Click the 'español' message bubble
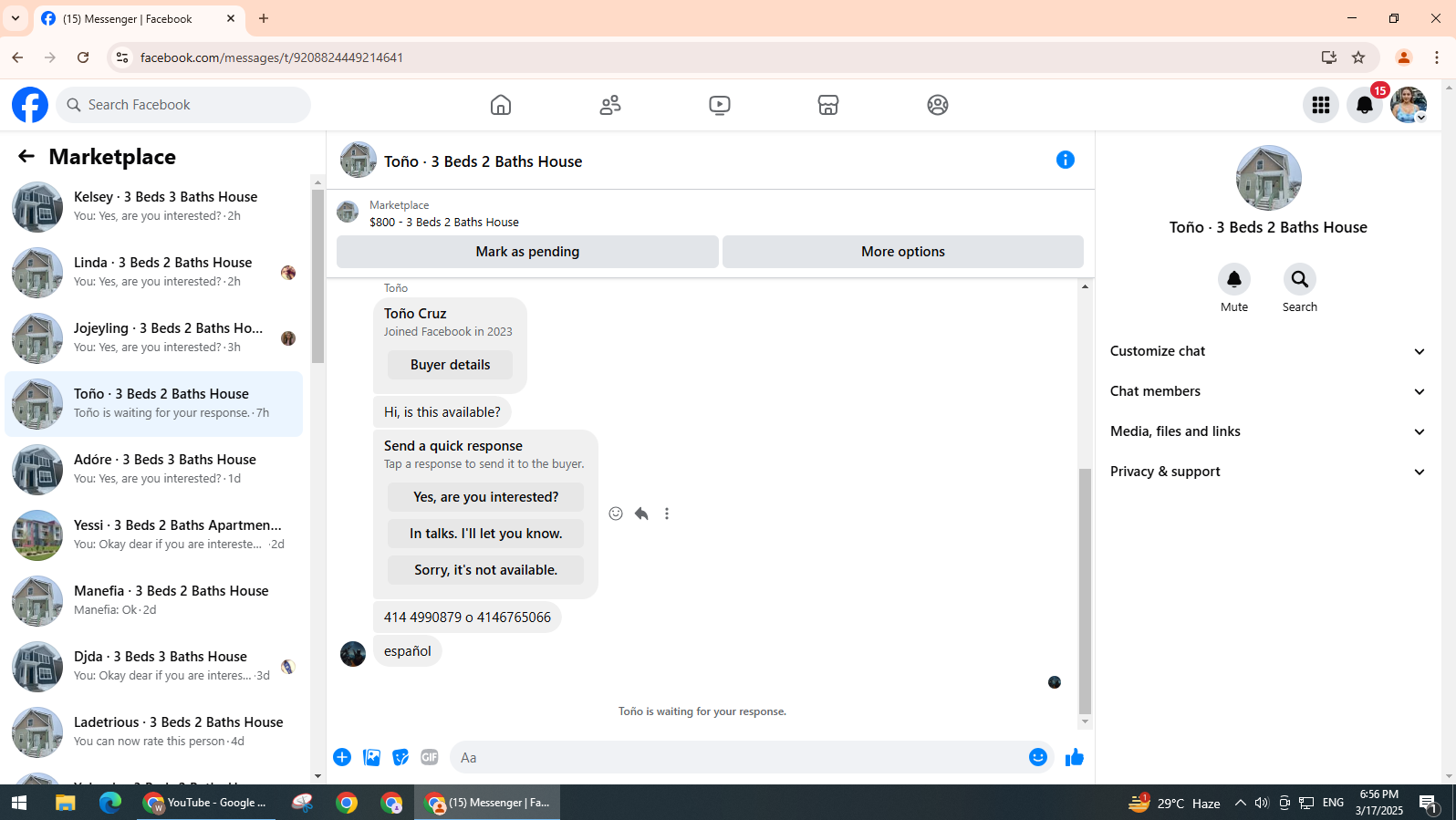This screenshot has height=820, width=1456. point(407,651)
